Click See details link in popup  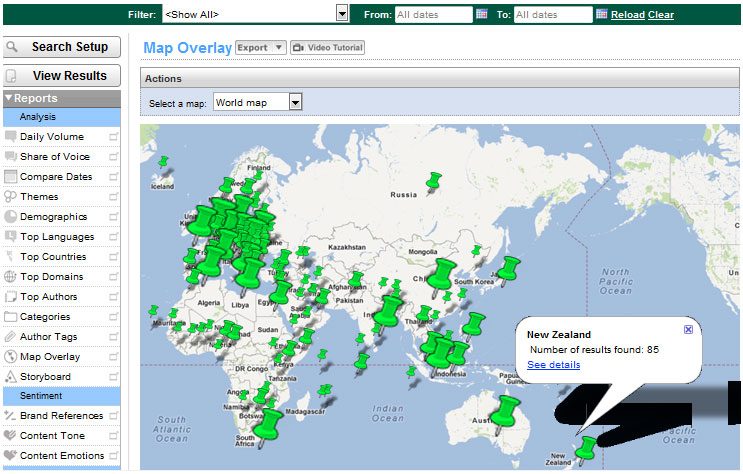coord(553,365)
